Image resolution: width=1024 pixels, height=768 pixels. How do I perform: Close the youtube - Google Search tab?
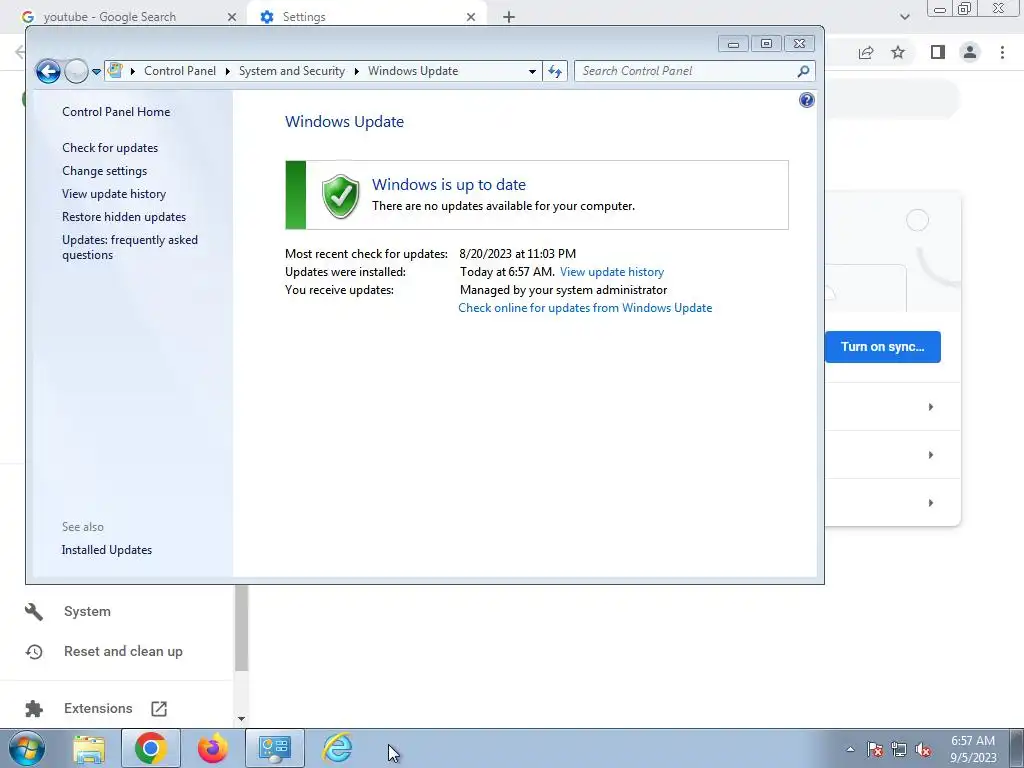coord(232,17)
